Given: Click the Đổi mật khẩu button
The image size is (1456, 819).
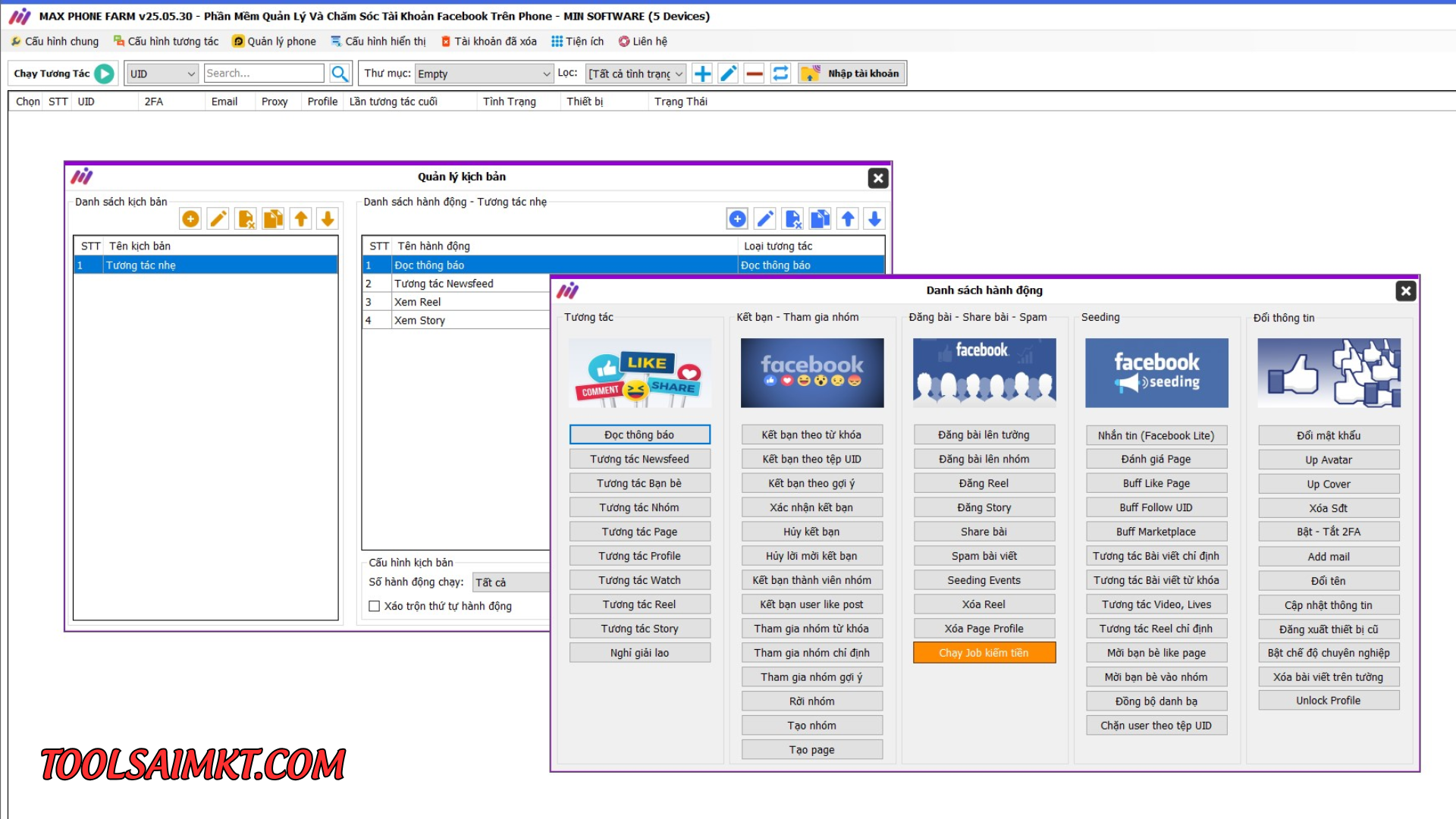Looking at the screenshot, I should (x=1329, y=435).
